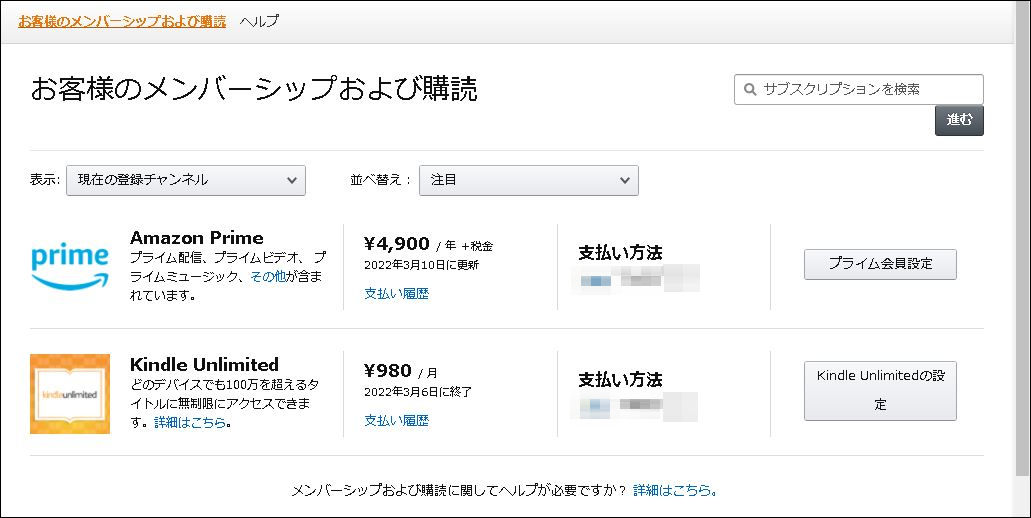Screen dimensions: 1031x518
Task: Click the ¥4,900 yearly price text
Action: 396,244
